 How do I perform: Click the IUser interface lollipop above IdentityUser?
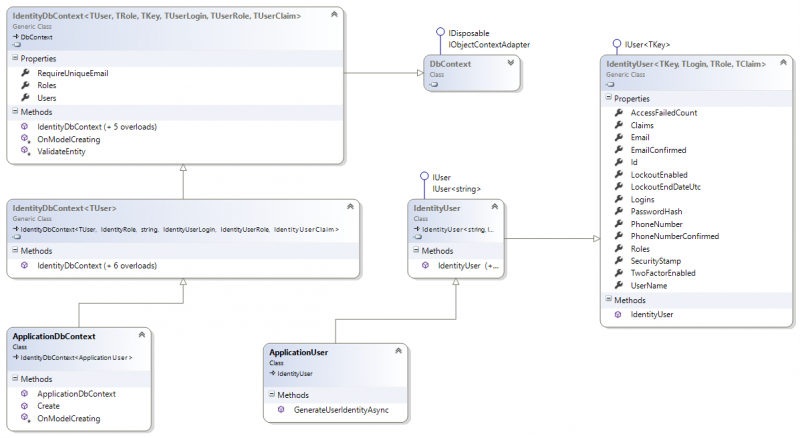click(x=424, y=176)
